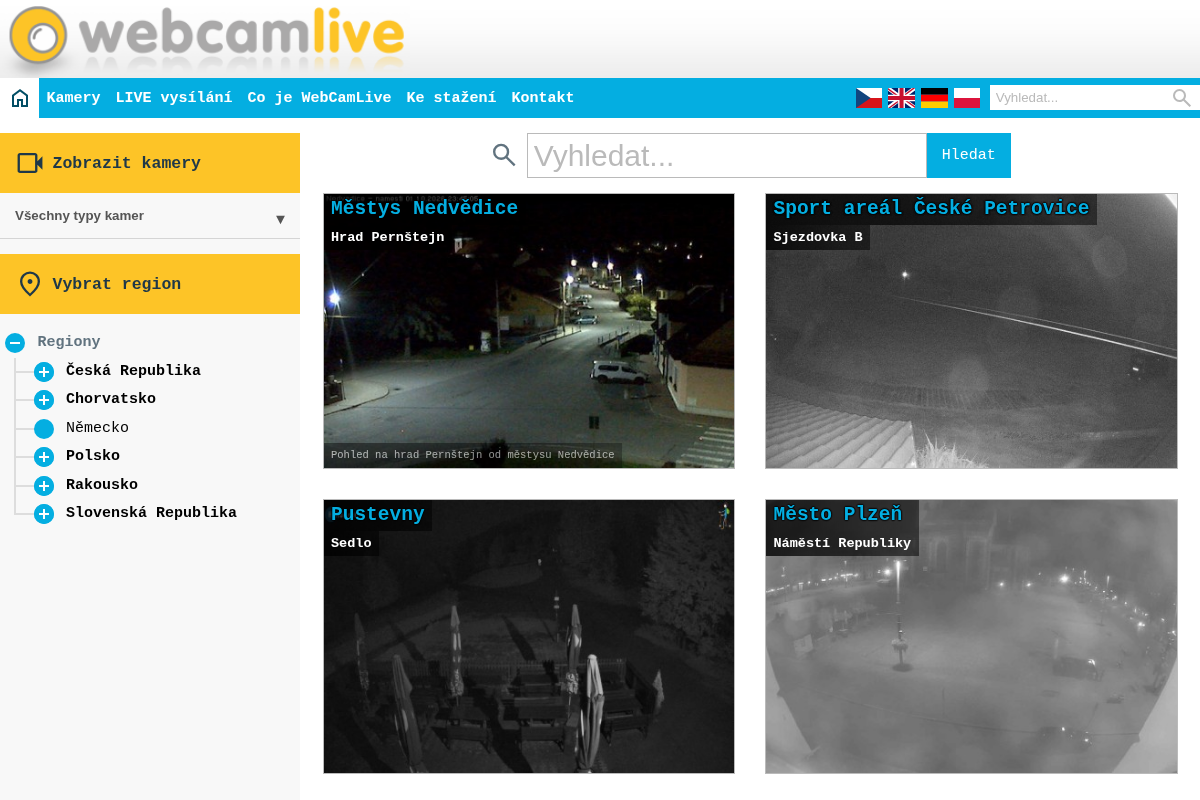Screen dimensions: 1200x800
Task: Open the Kamery menu
Action: click(x=73, y=98)
